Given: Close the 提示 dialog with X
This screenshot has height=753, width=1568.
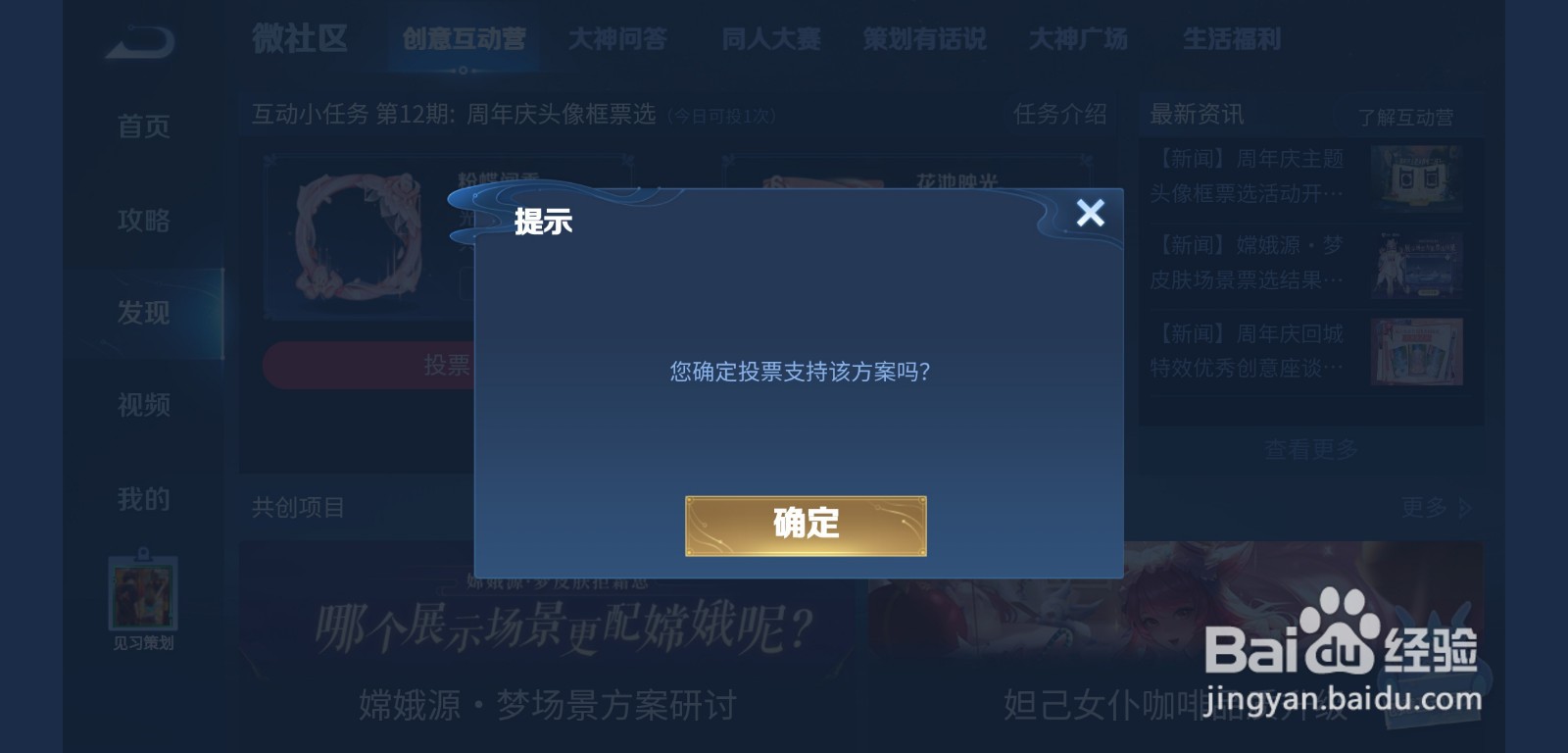Looking at the screenshot, I should tap(1090, 213).
